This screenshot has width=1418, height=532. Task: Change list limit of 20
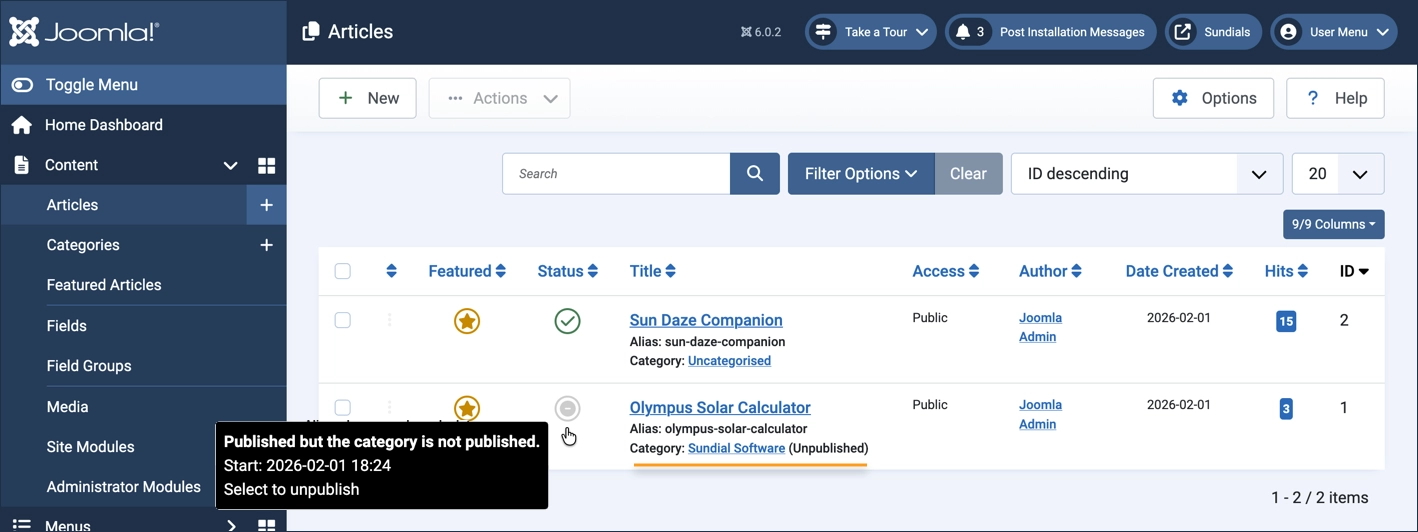(x=1338, y=174)
